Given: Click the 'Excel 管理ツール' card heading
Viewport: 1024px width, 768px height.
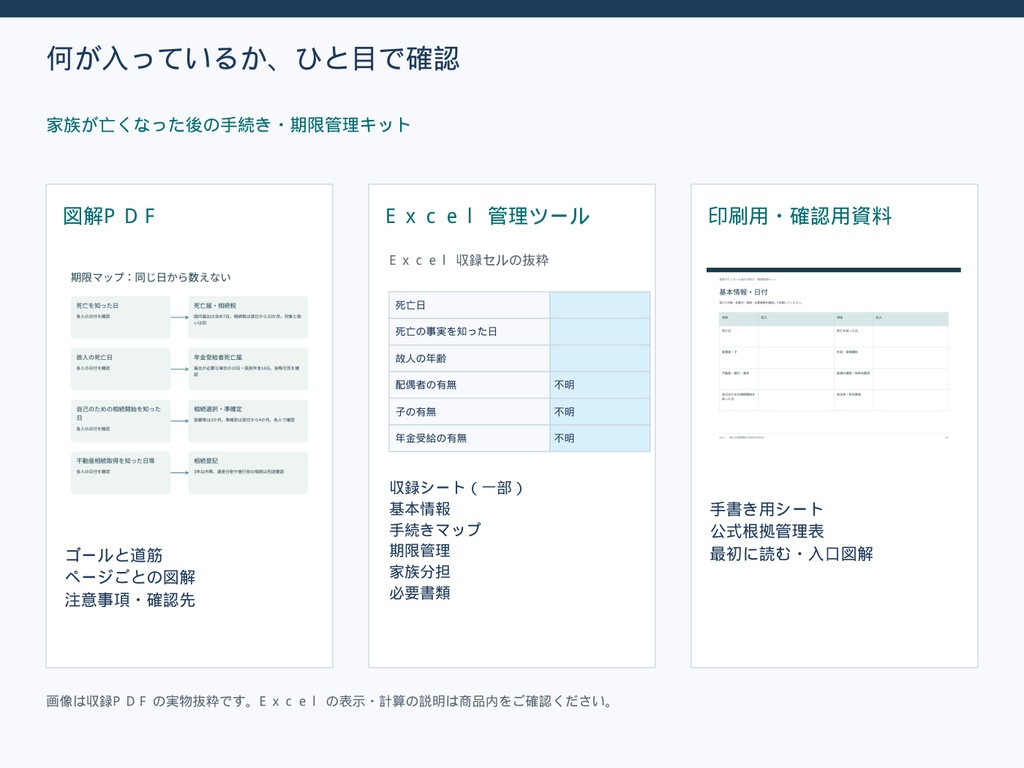Looking at the screenshot, I should point(487,216).
